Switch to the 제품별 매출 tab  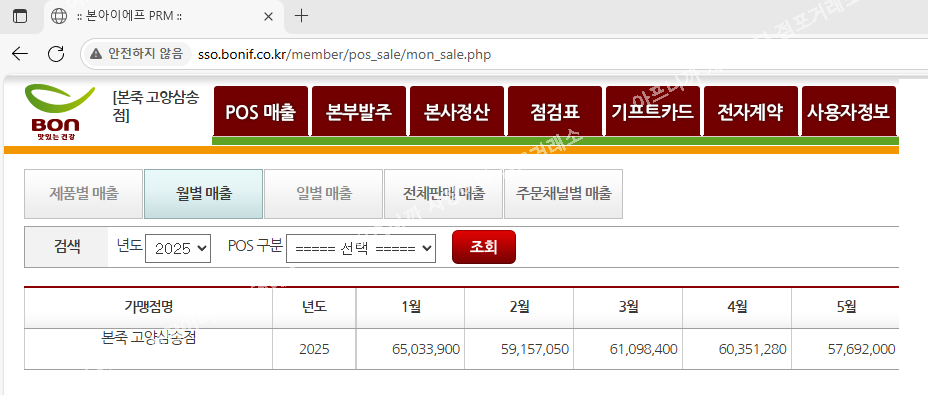click(83, 194)
